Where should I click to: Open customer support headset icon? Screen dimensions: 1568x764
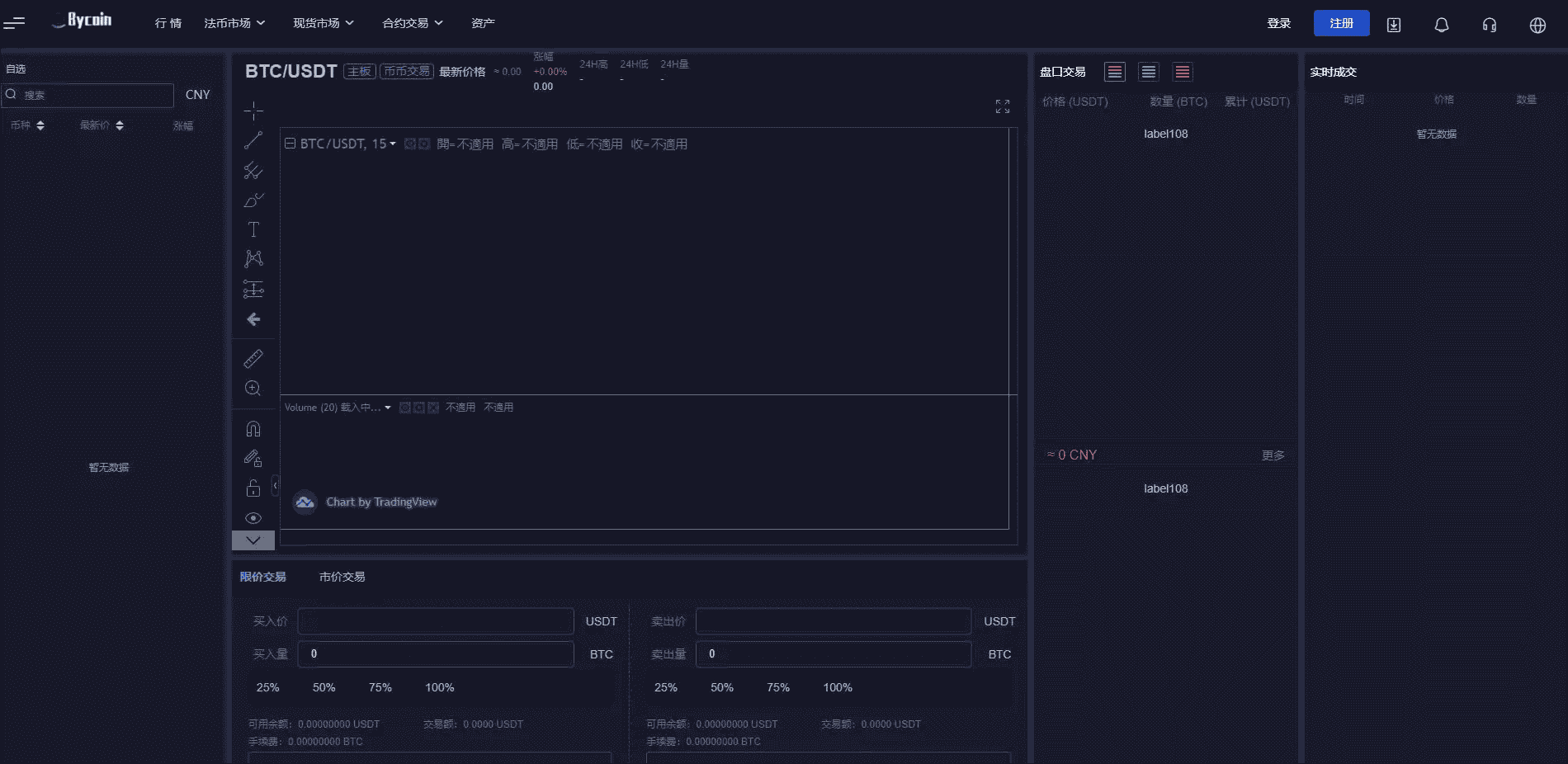[1489, 25]
